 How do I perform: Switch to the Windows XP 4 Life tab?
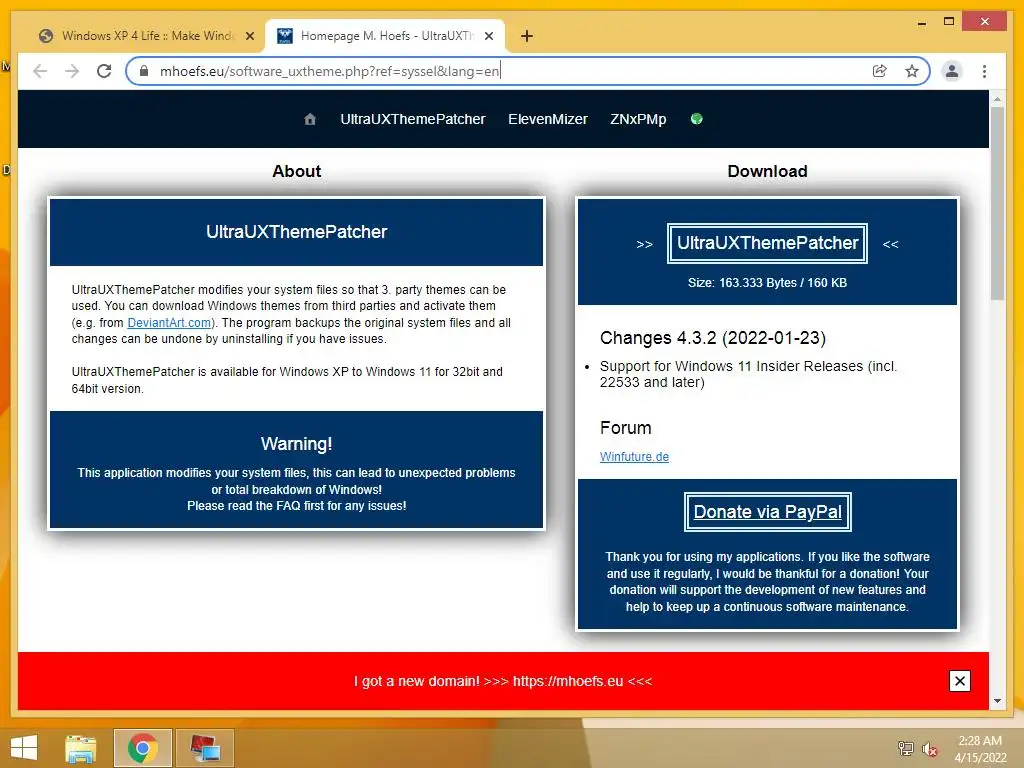(x=148, y=36)
